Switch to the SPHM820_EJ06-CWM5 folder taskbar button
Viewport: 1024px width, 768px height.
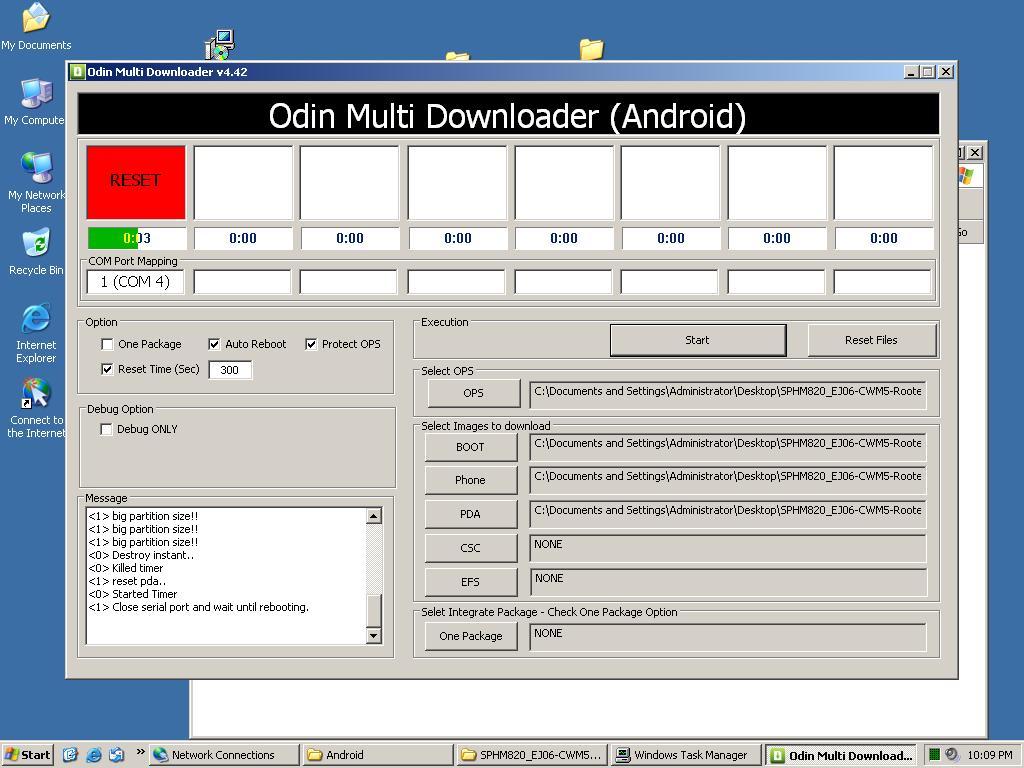click(x=532, y=755)
